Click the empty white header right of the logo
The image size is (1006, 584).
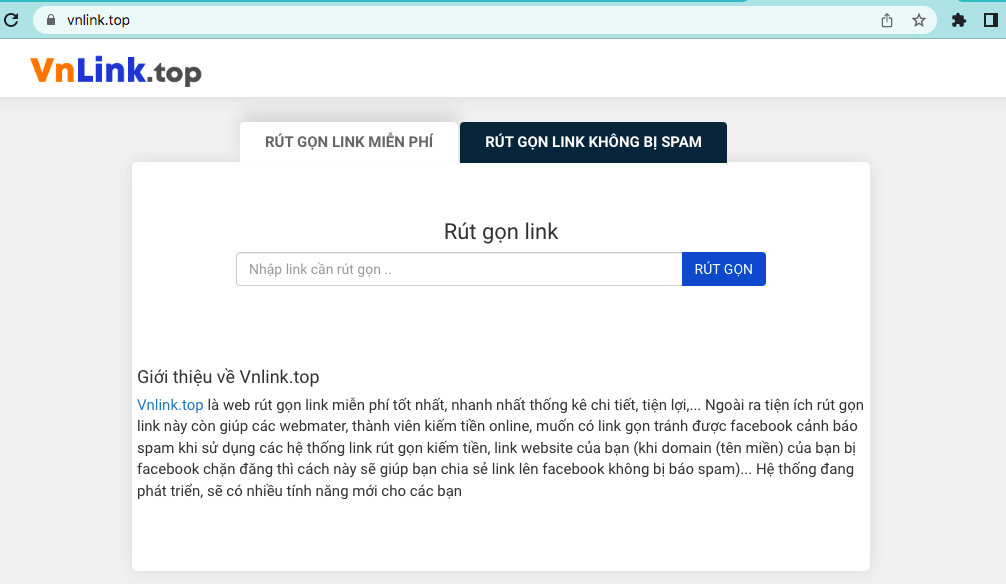[x=600, y=70]
